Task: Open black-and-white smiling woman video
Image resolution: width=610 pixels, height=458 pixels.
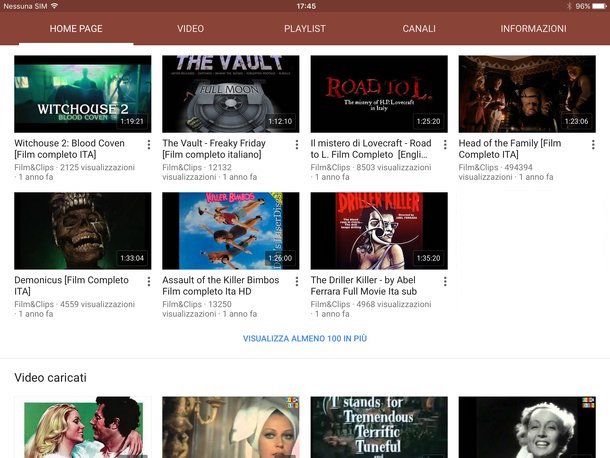Action: pos(527,427)
